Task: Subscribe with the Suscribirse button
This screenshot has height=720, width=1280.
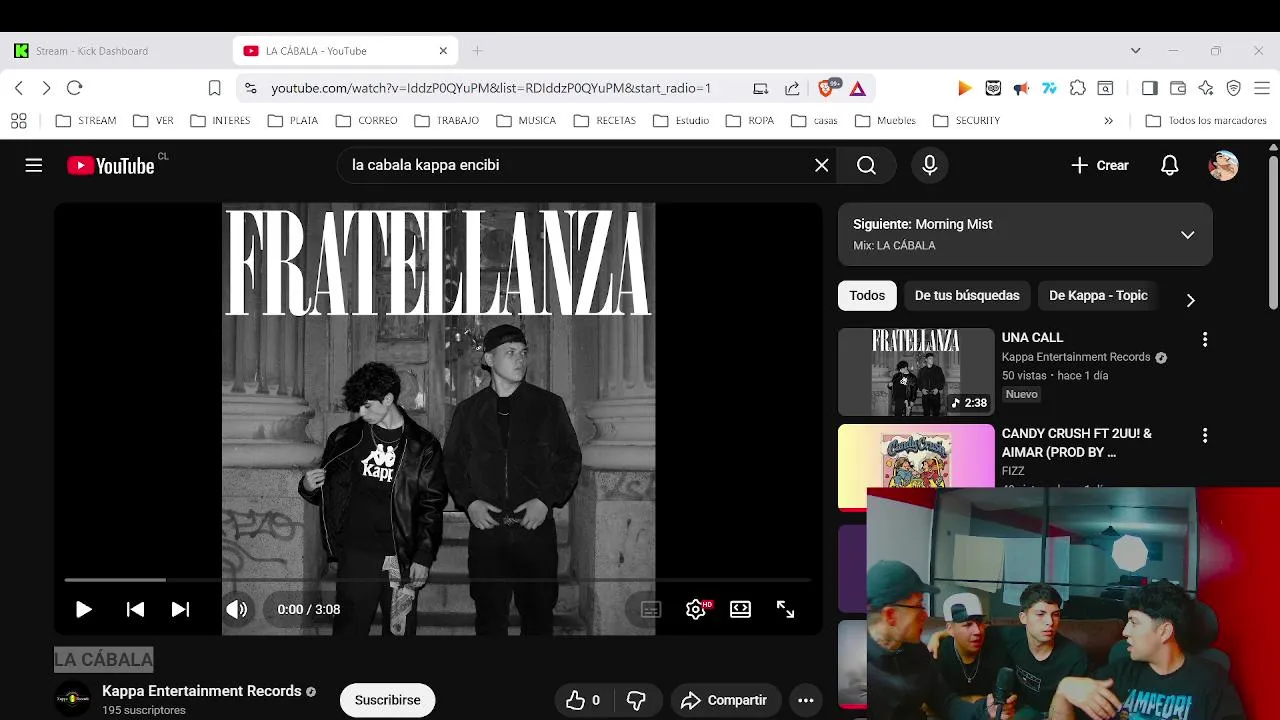Action: [387, 700]
